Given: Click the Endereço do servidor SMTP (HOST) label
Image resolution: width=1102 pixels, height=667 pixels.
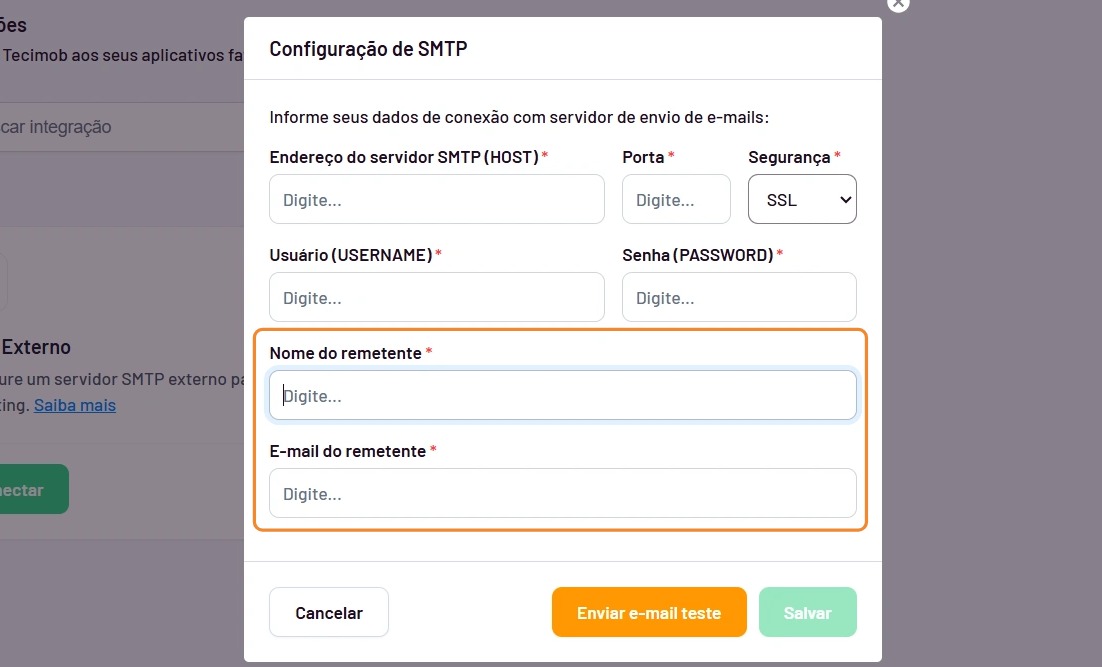Looking at the screenshot, I should click(404, 157).
